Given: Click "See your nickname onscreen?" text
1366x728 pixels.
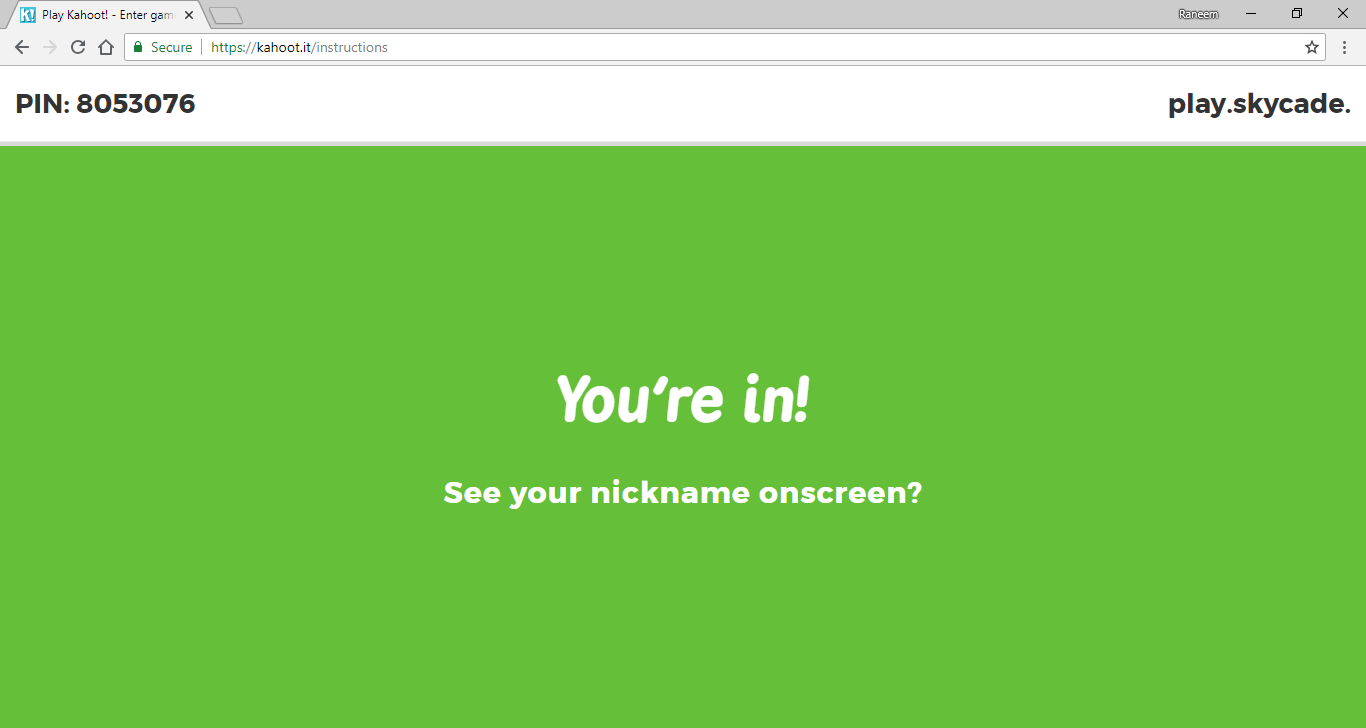Looking at the screenshot, I should point(682,493).
